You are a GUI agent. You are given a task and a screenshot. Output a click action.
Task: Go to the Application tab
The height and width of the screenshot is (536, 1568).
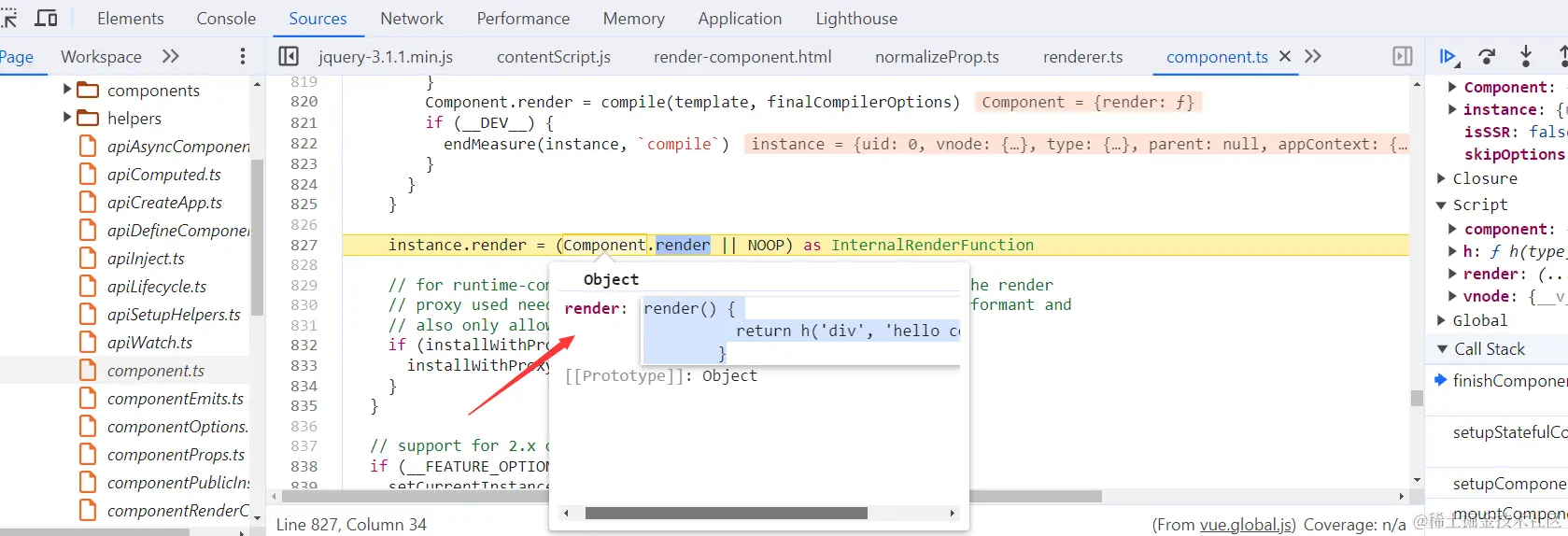pyautogui.click(x=740, y=19)
